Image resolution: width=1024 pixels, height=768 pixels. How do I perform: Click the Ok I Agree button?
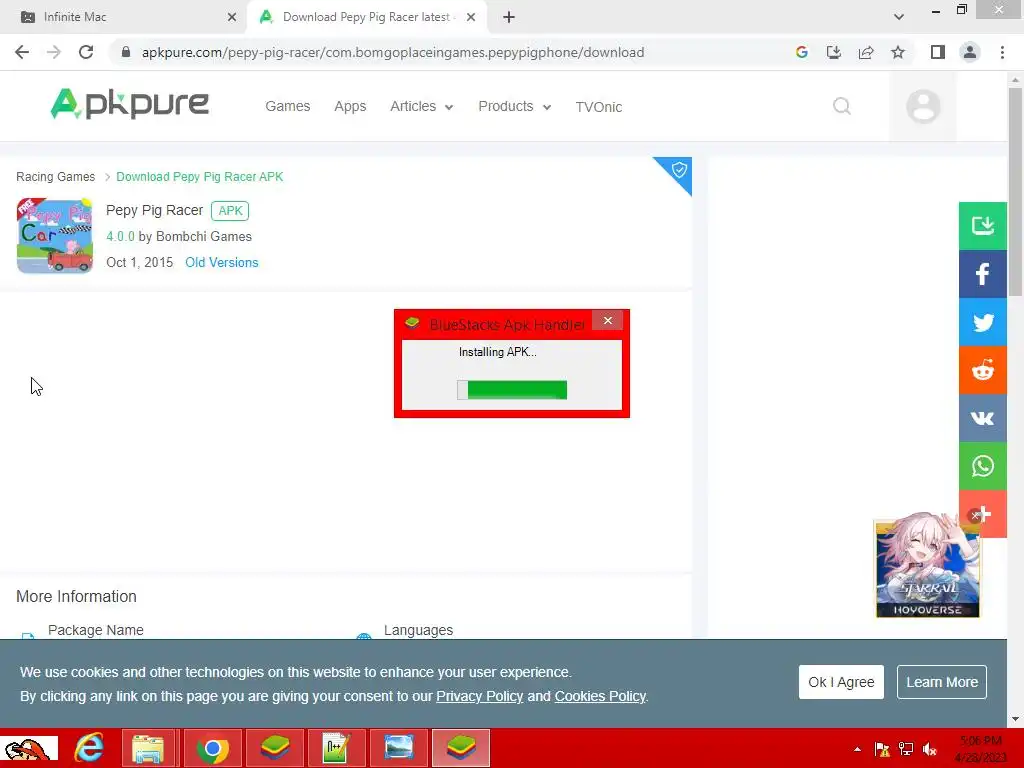point(841,682)
